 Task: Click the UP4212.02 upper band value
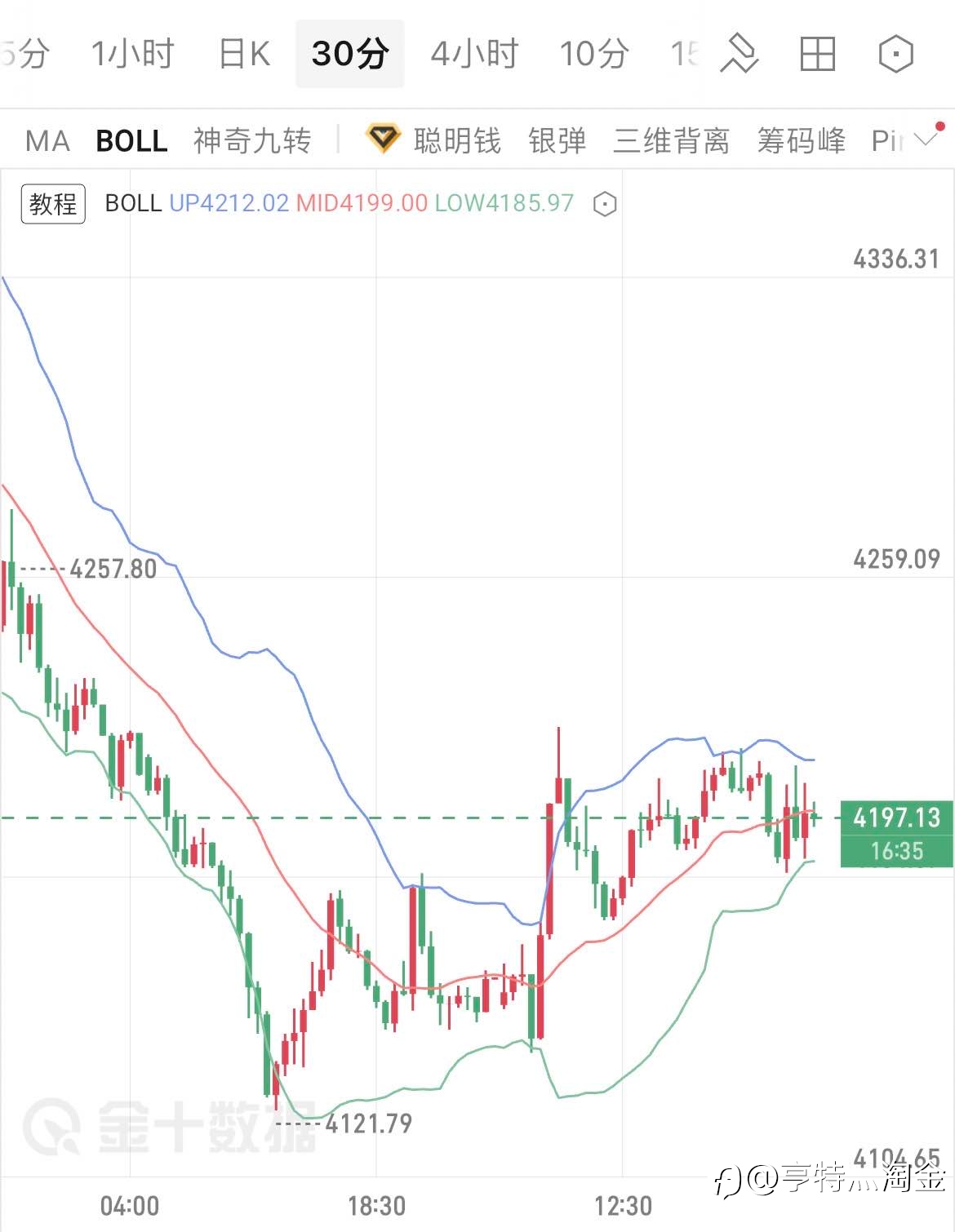229,202
